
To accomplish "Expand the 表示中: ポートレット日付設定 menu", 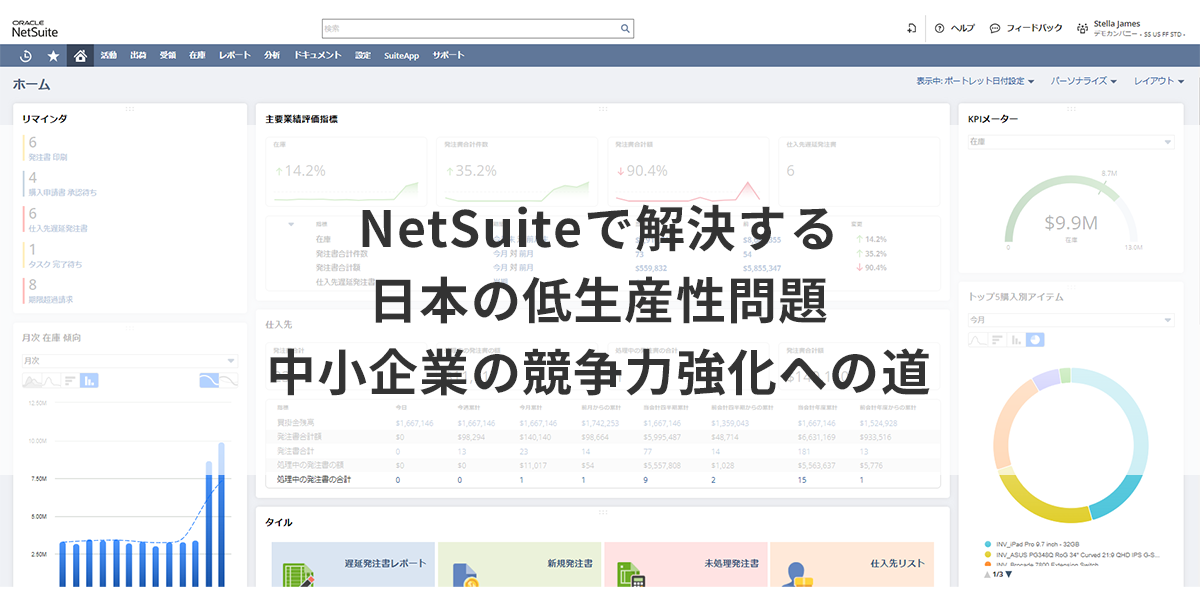I will point(975,81).
